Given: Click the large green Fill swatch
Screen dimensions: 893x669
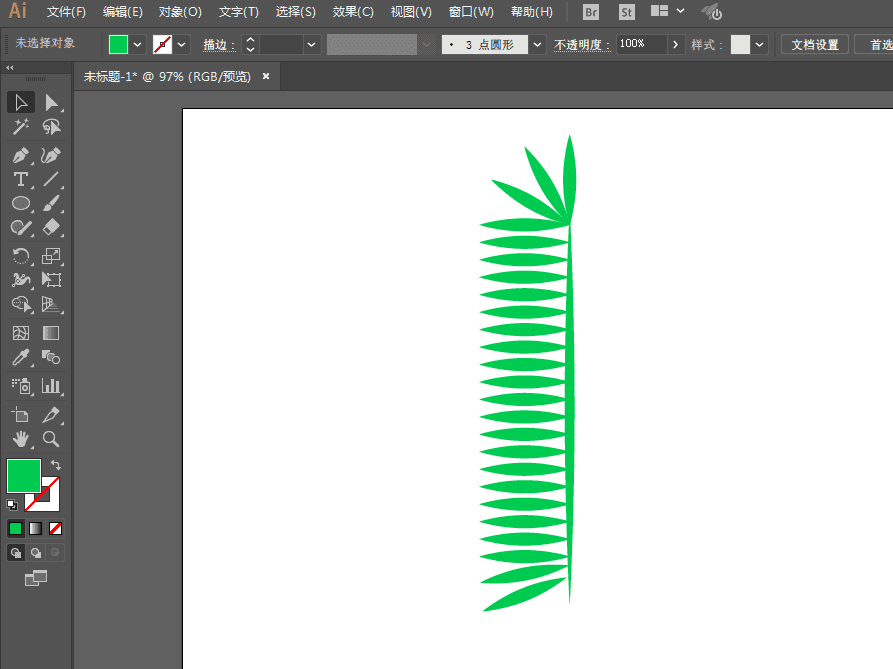Looking at the screenshot, I should pos(24,476).
